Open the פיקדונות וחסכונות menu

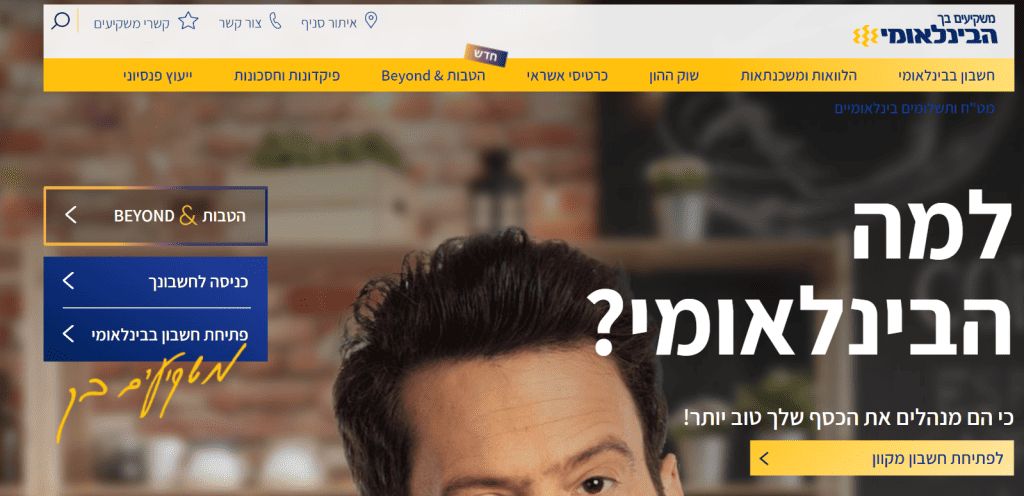pyautogui.click(x=287, y=75)
